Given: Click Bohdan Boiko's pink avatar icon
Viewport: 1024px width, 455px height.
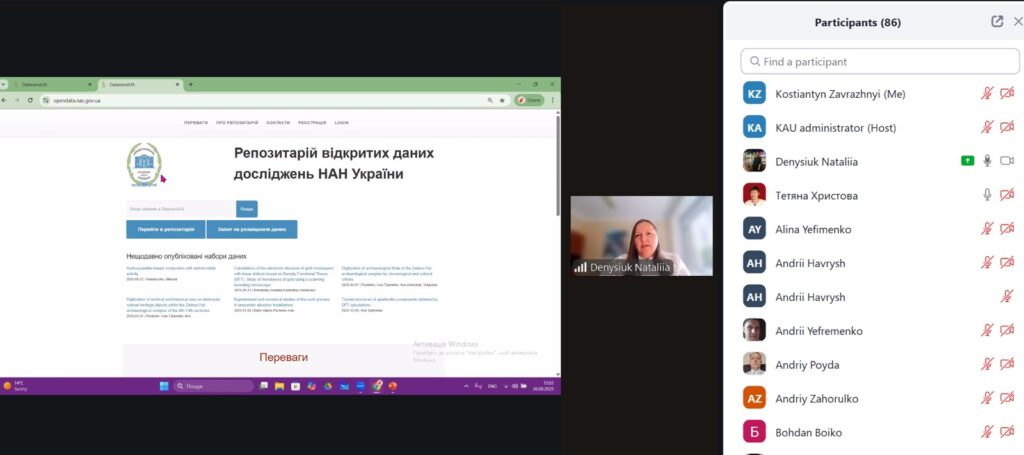Looking at the screenshot, I should point(755,432).
